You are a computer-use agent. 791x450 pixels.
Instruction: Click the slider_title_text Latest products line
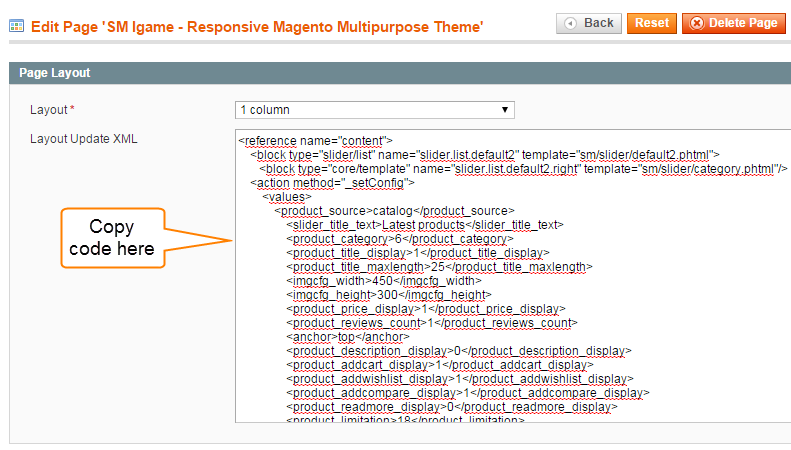tap(425, 225)
